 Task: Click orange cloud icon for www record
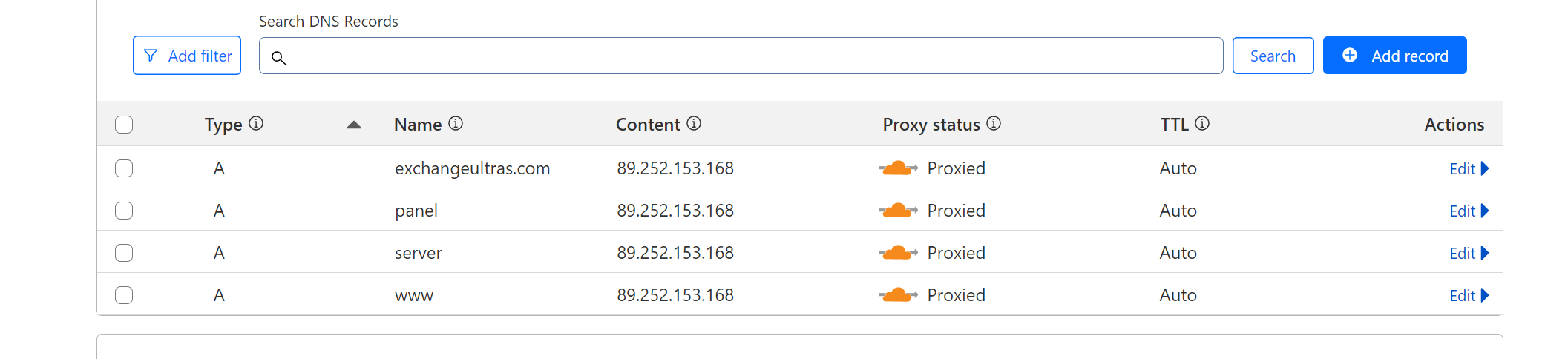click(898, 295)
